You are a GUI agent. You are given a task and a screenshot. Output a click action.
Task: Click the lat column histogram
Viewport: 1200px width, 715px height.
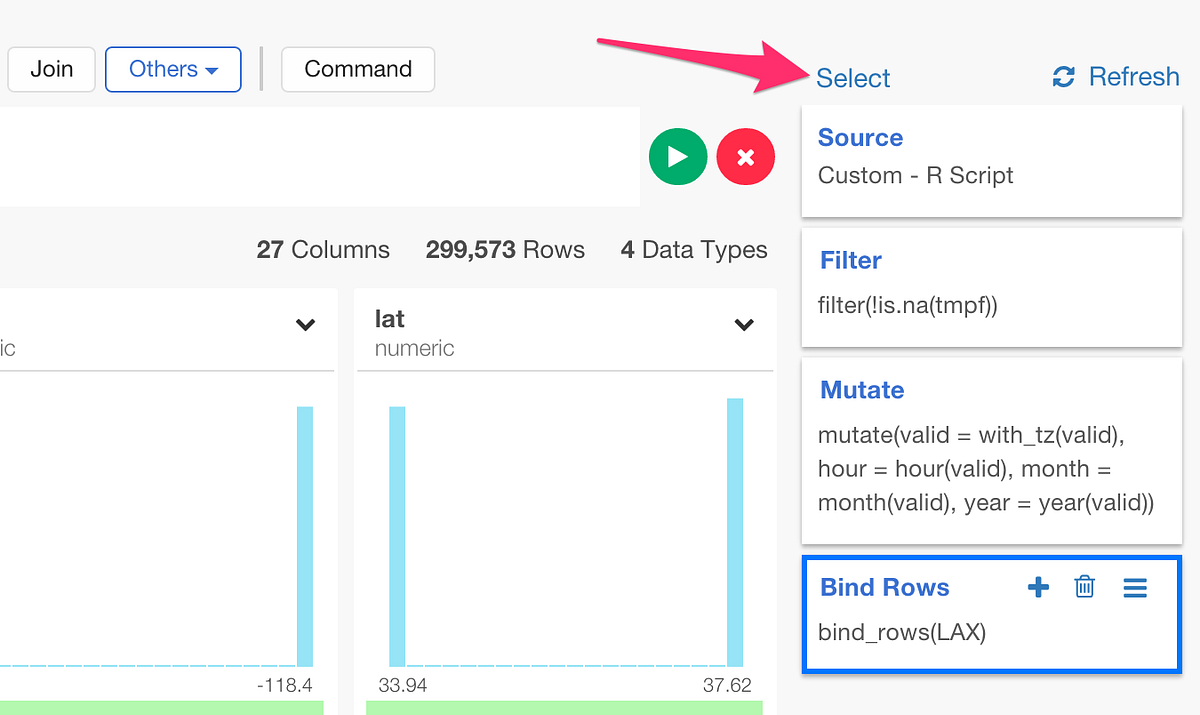tap(565, 530)
